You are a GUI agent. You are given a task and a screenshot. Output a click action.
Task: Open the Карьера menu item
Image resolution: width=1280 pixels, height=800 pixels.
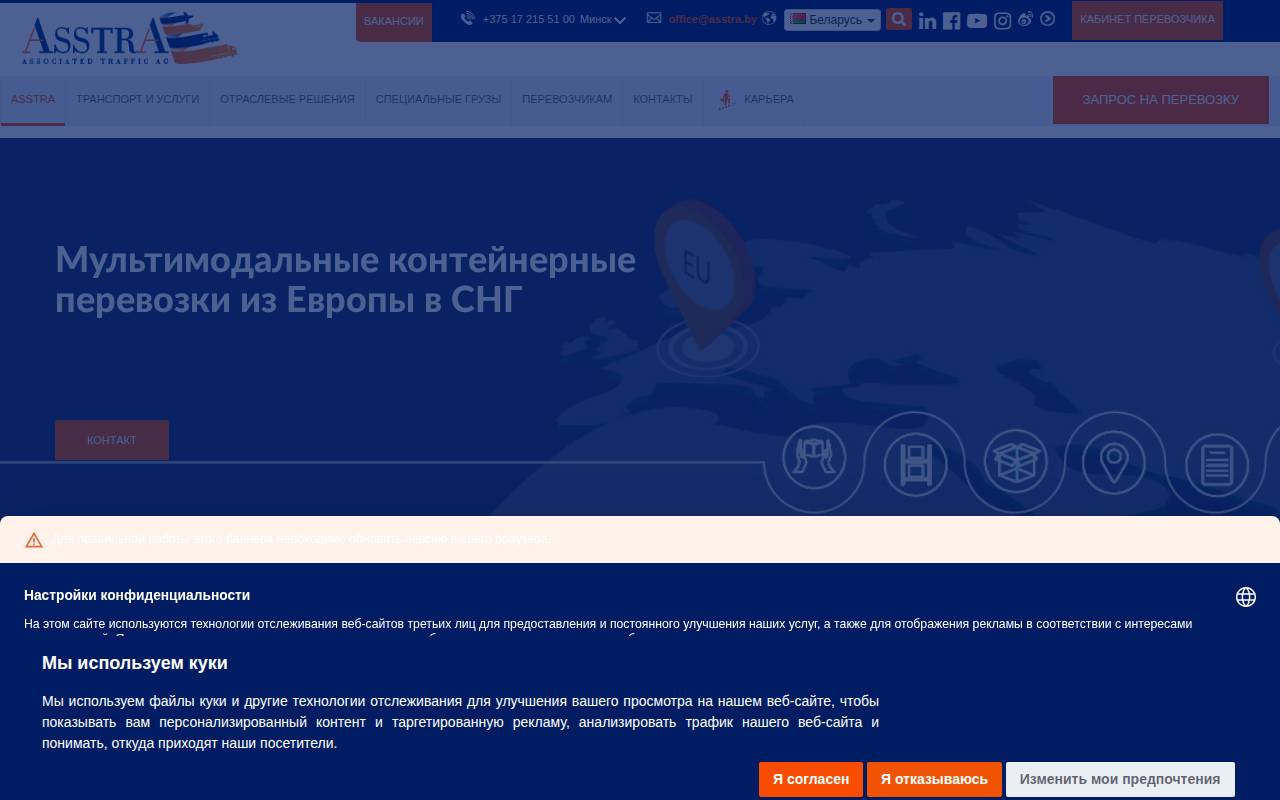(x=756, y=99)
